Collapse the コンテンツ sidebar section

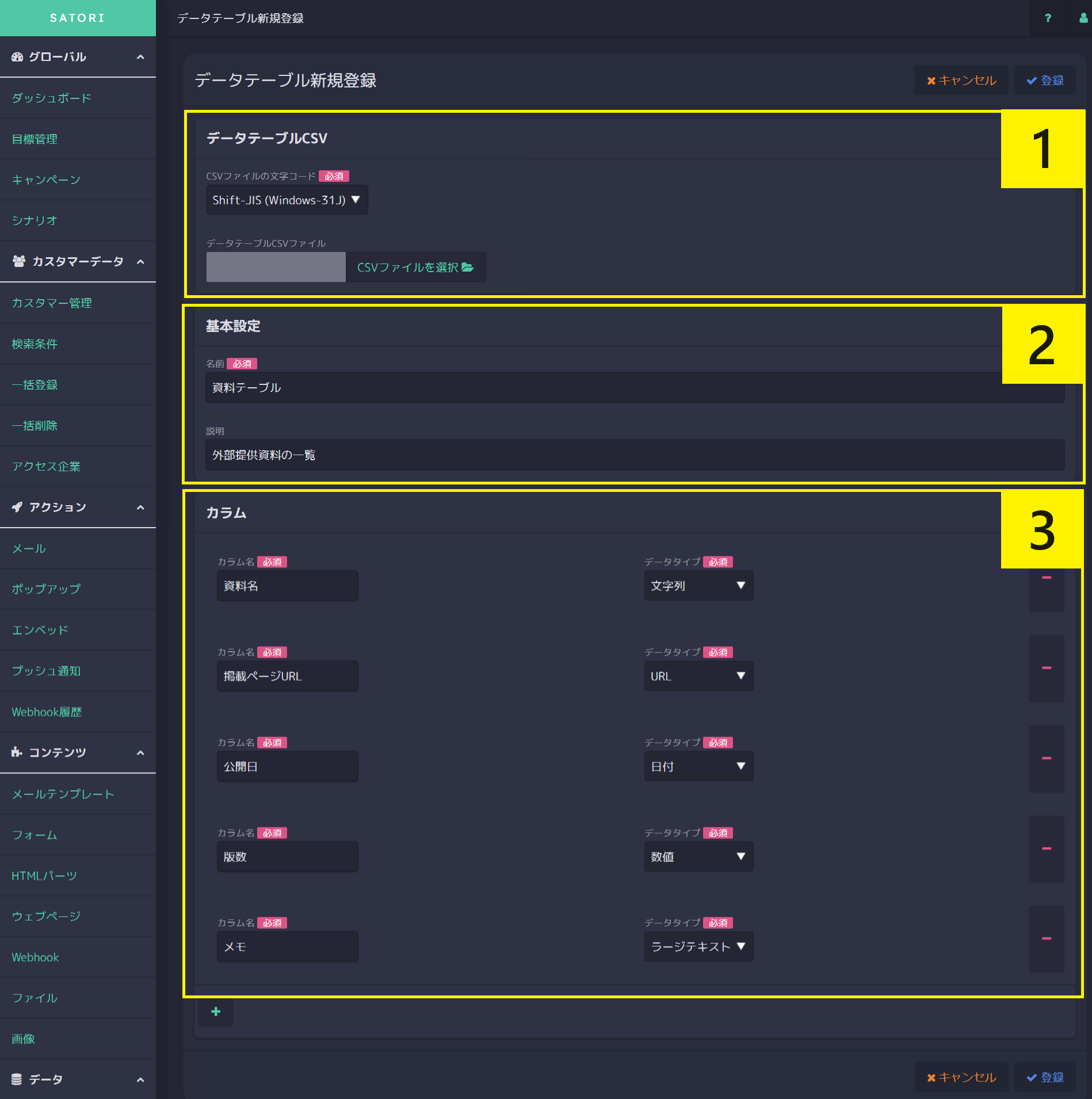coord(140,753)
